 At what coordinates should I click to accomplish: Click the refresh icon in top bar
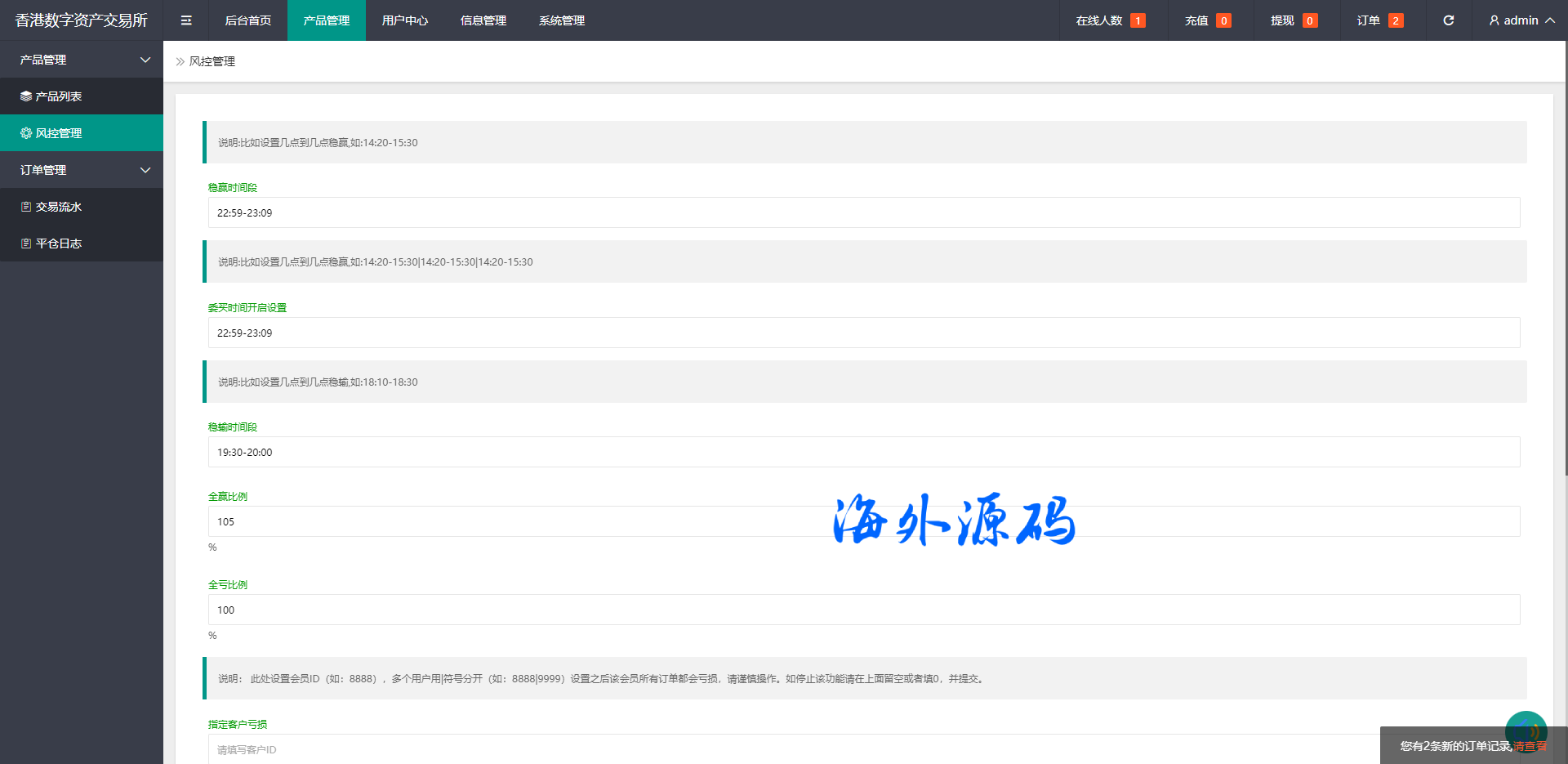1448,20
